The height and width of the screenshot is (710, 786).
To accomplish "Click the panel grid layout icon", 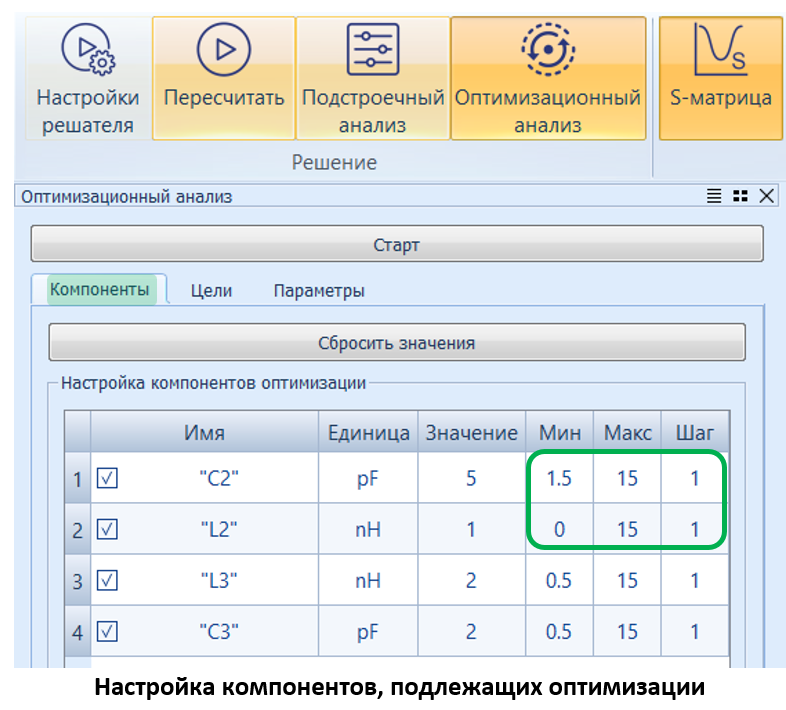I will 740,197.
